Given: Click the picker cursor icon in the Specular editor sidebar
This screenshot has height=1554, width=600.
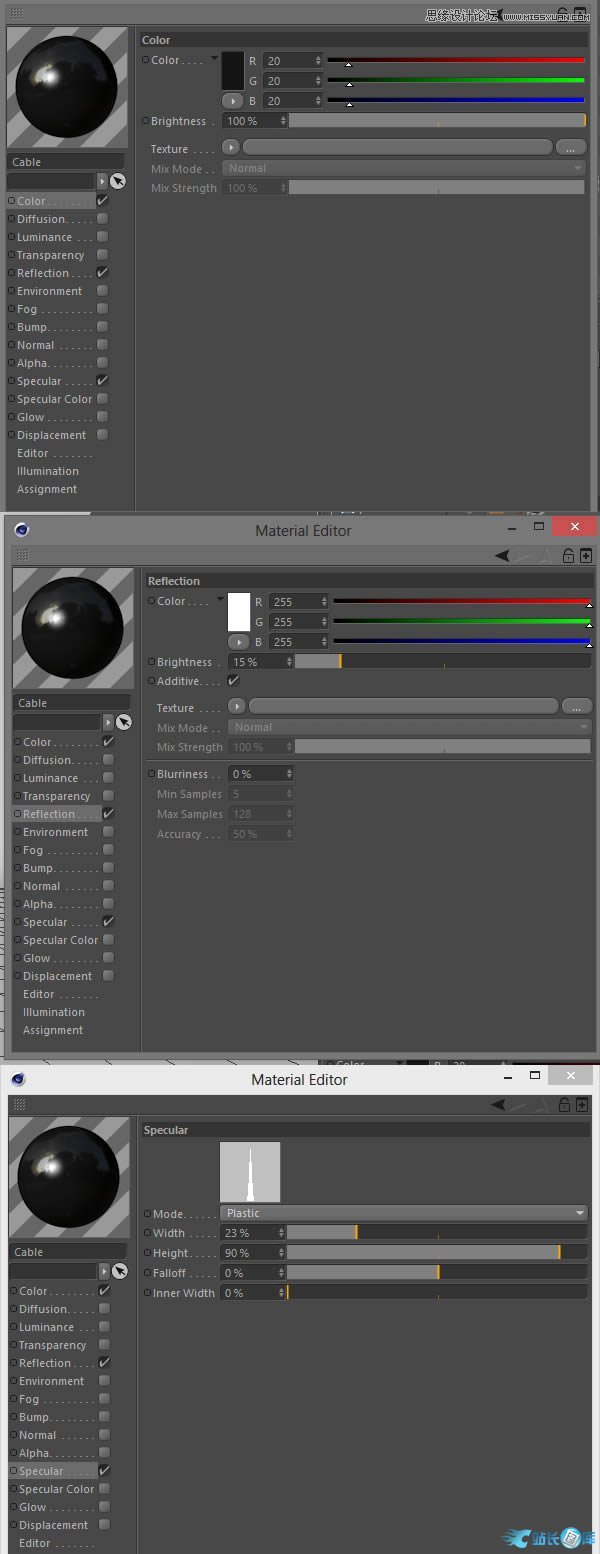Looking at the screenshot, I should point(120,1271).
